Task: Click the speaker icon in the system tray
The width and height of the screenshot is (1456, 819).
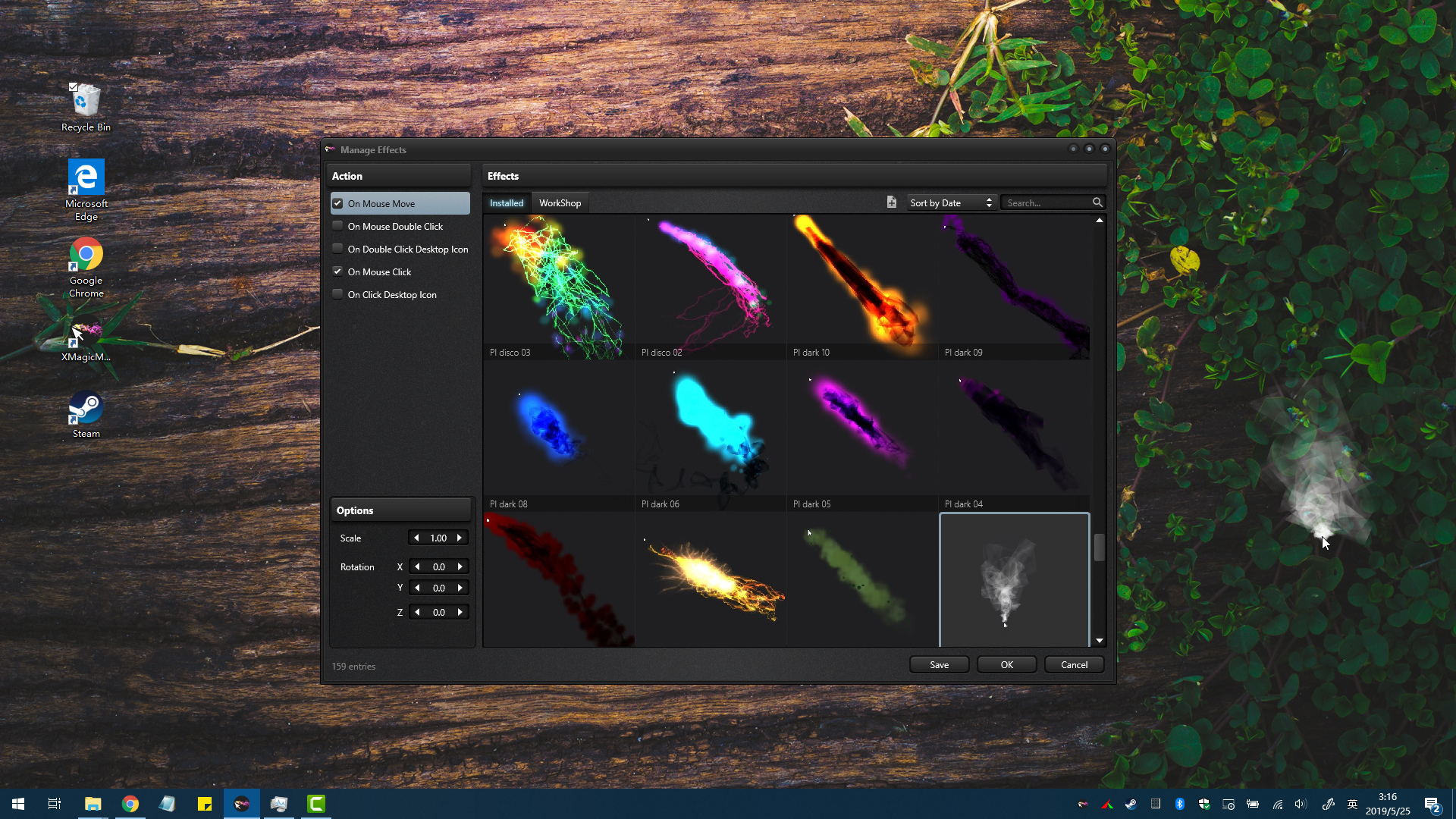Action: coord(1300,805)
